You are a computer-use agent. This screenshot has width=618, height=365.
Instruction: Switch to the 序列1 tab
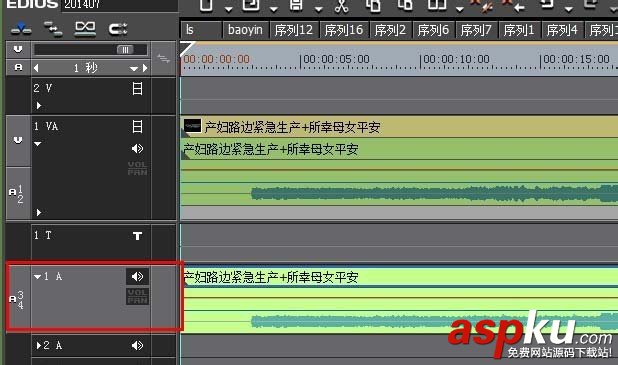[519, 30]
